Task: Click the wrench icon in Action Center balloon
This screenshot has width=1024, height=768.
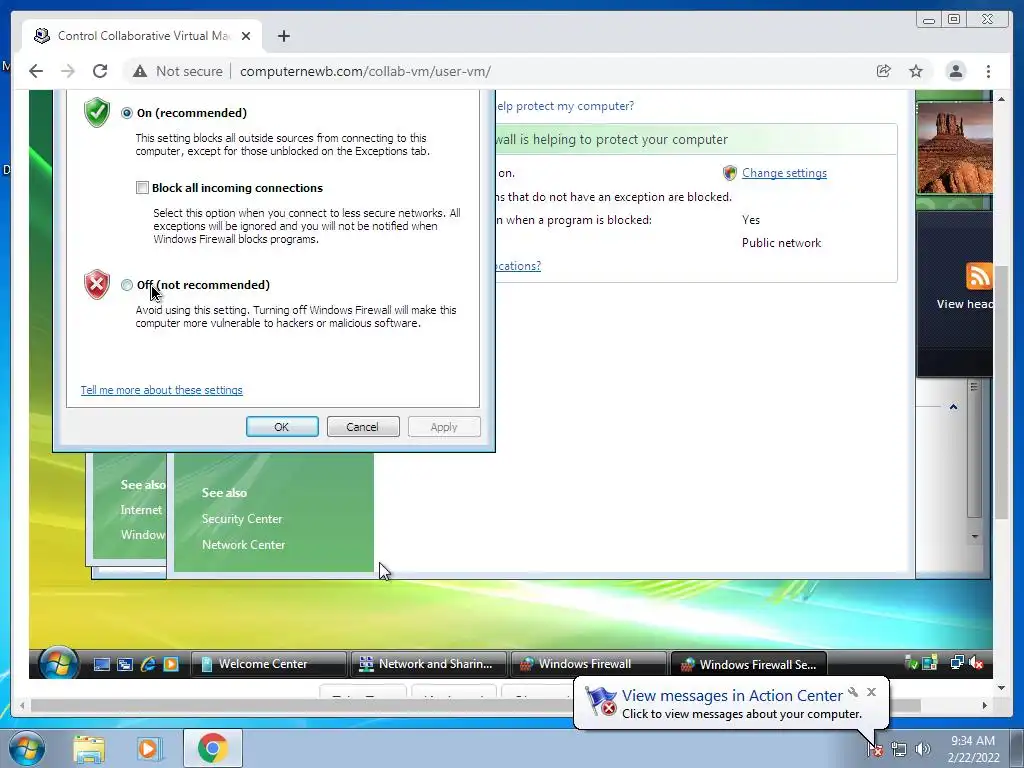Action: [853, 692]
